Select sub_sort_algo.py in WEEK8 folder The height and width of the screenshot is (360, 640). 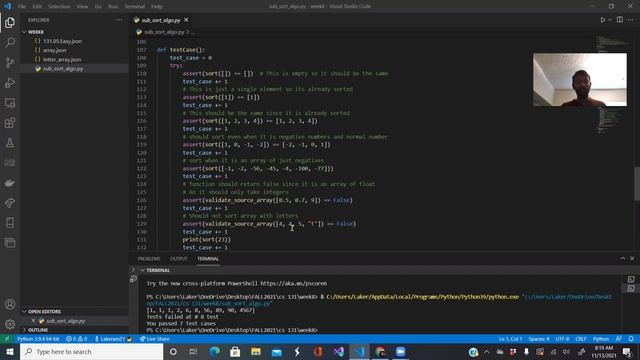tap(63, 69)
